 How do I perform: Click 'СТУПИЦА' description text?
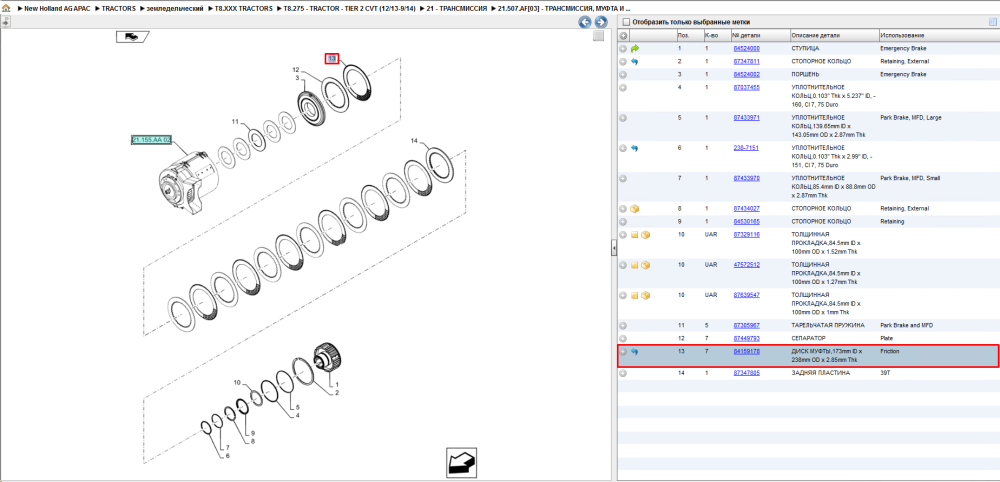(x=805, y=48)
